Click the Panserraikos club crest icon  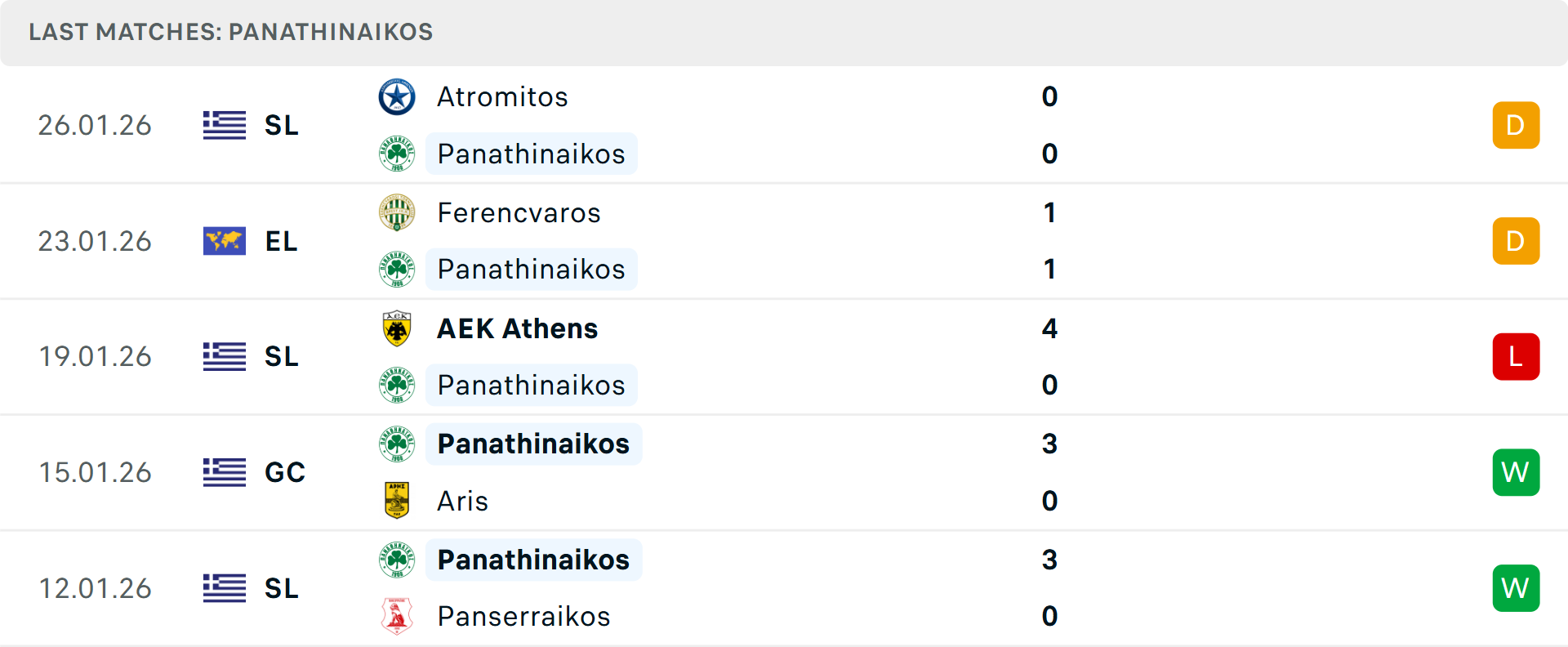[x=397, y=616]
